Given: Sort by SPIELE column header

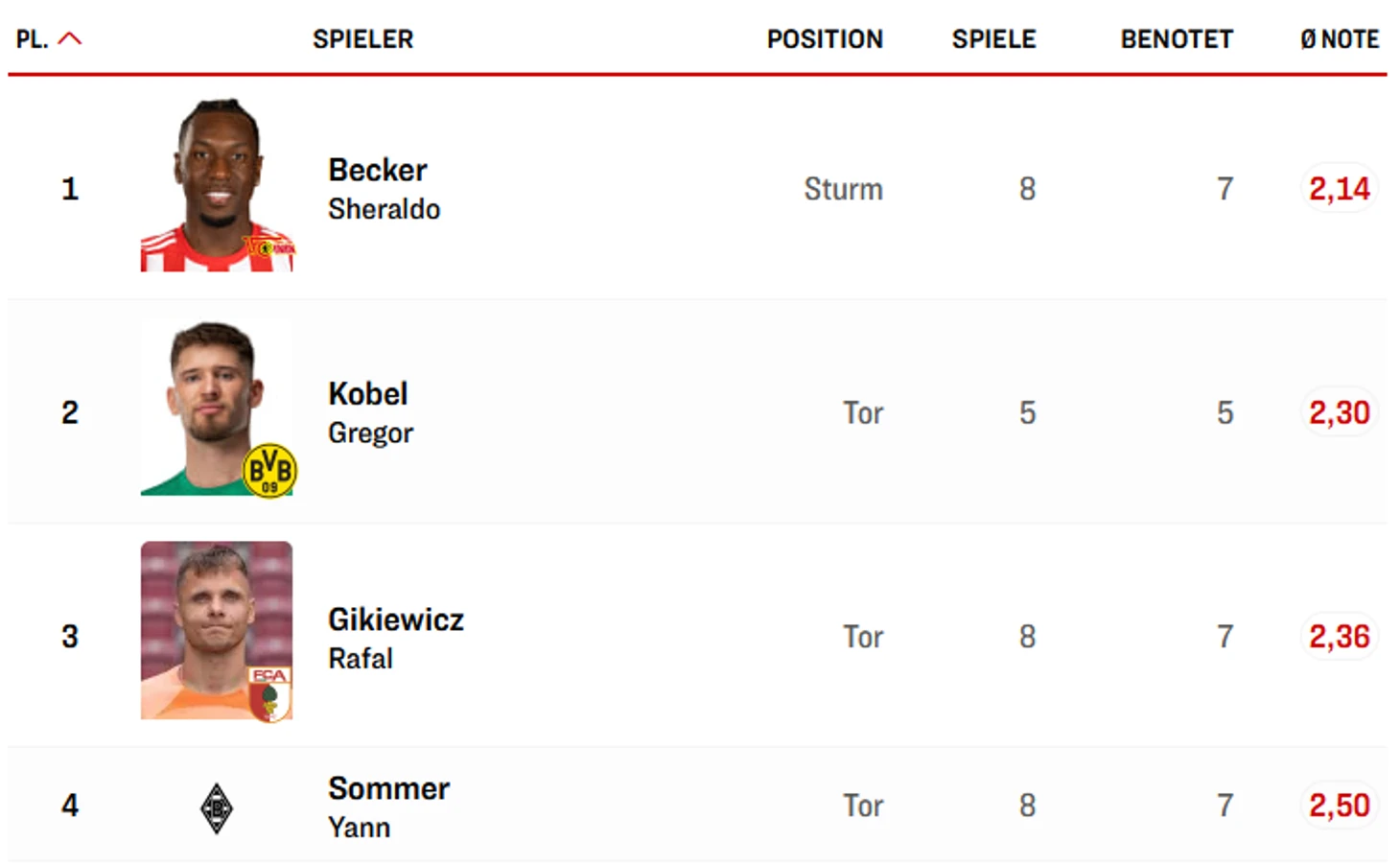Looking at the screenshot, I should tap(993, 39).
